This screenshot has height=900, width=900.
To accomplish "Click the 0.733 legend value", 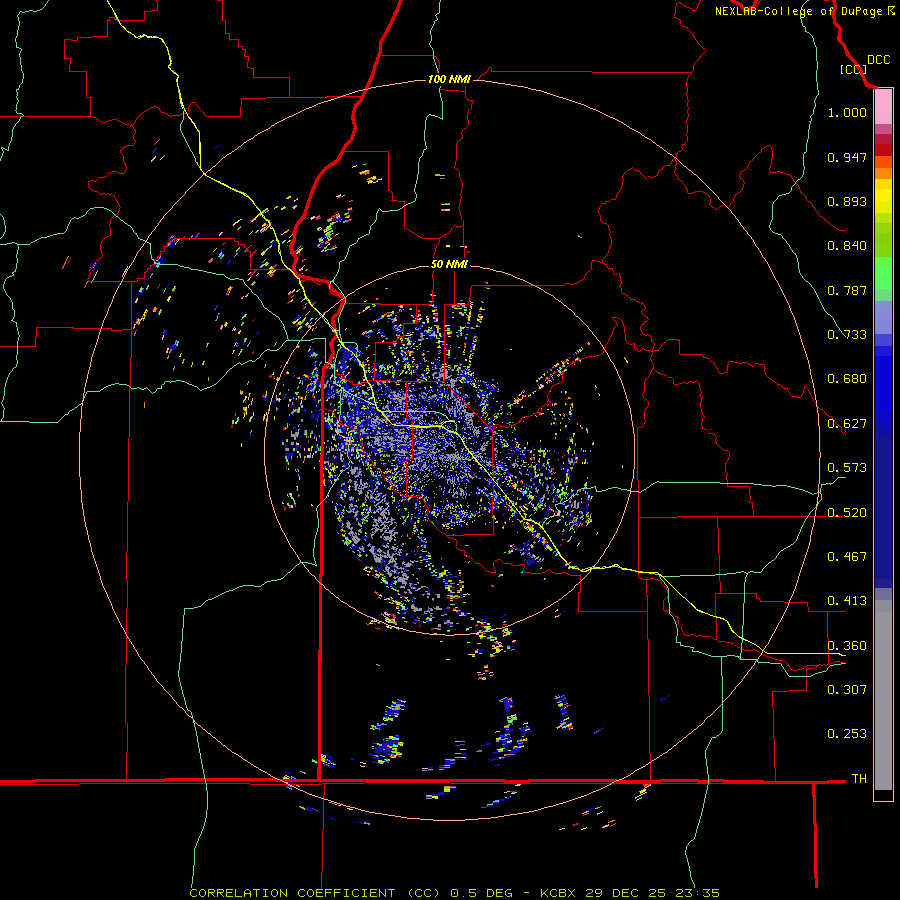I will tap(847, 335).
